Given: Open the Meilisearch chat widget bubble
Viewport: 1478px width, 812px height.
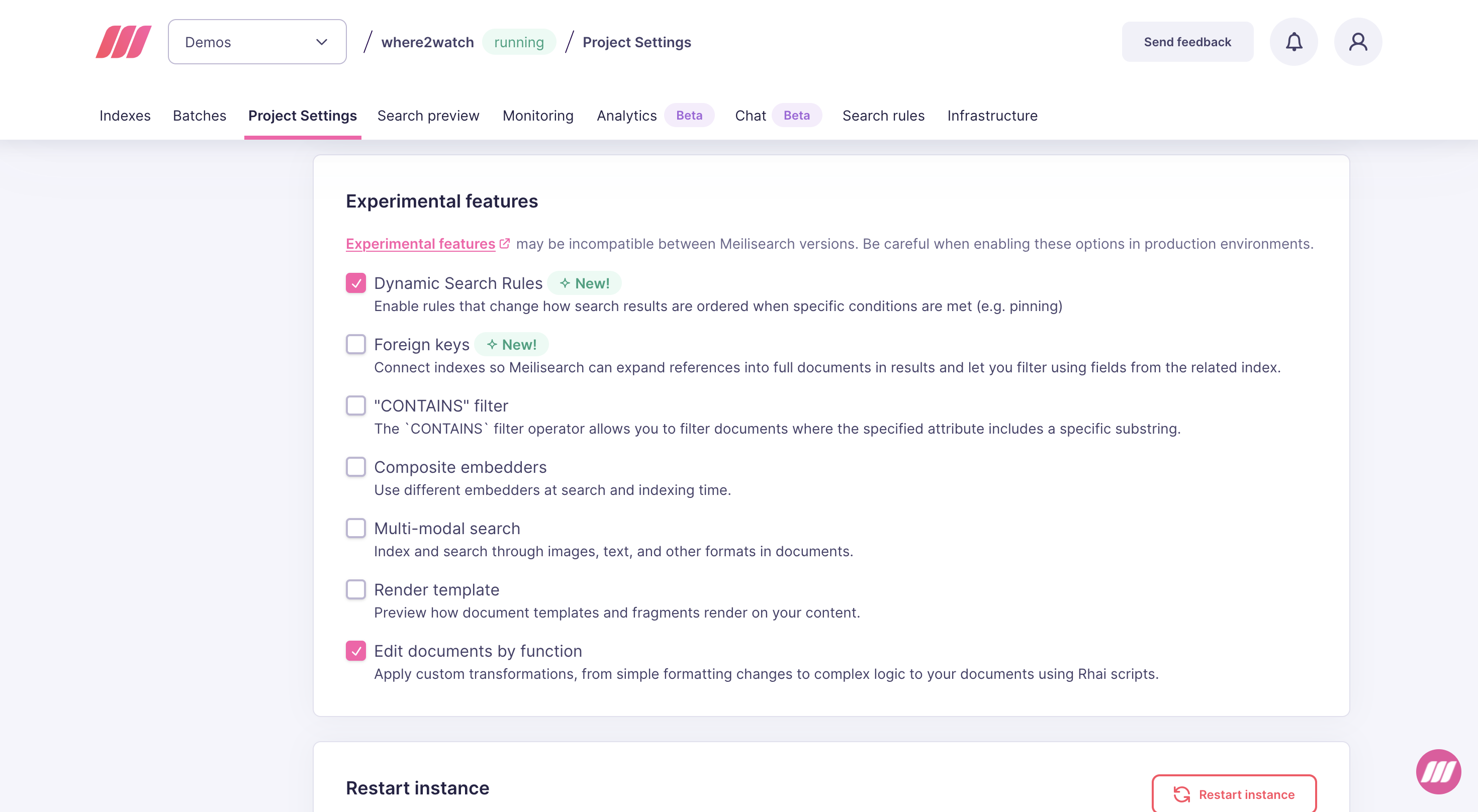Looking at the screenshot, I should (x=1438, y=771).
